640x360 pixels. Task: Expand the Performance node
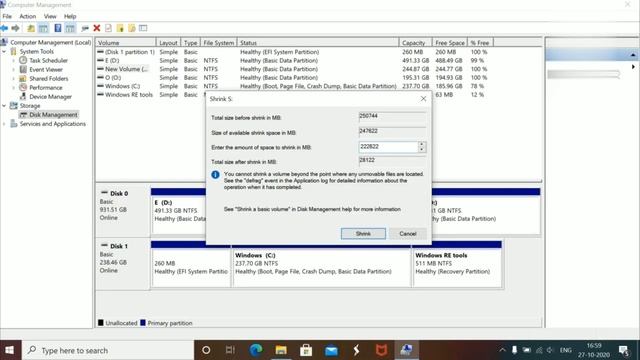13,87
